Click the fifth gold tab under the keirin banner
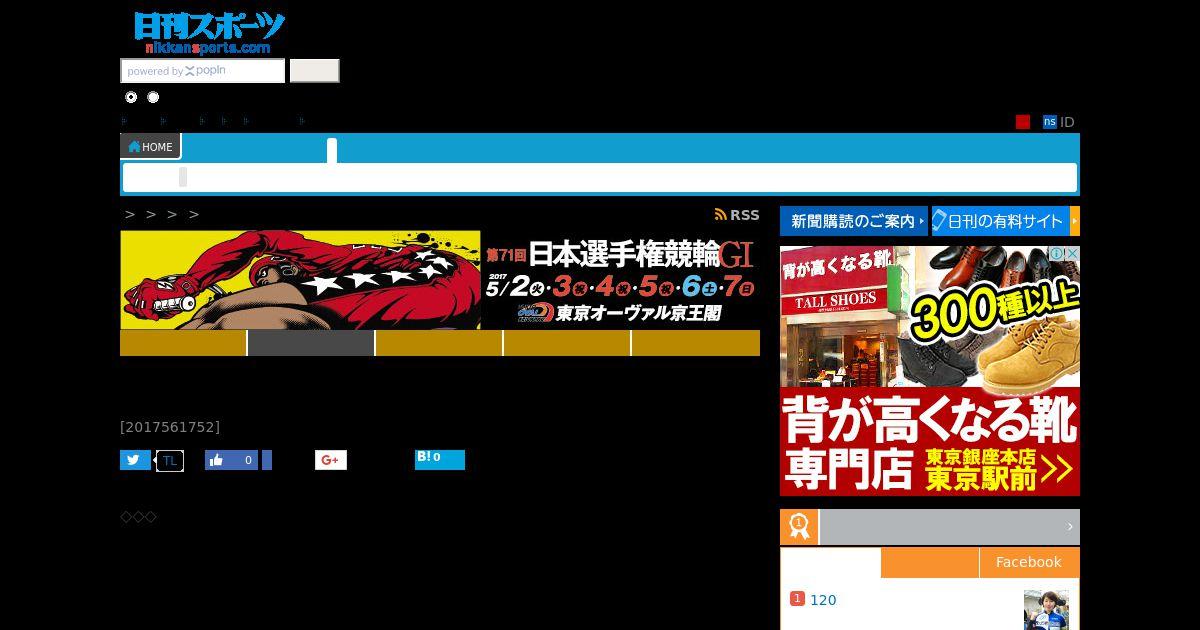 [x=696, y=343]
